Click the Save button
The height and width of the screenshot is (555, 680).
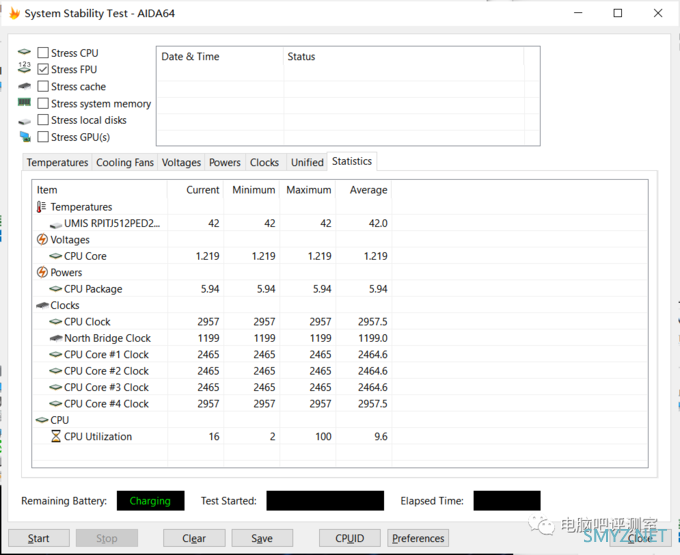coord(262,538)
